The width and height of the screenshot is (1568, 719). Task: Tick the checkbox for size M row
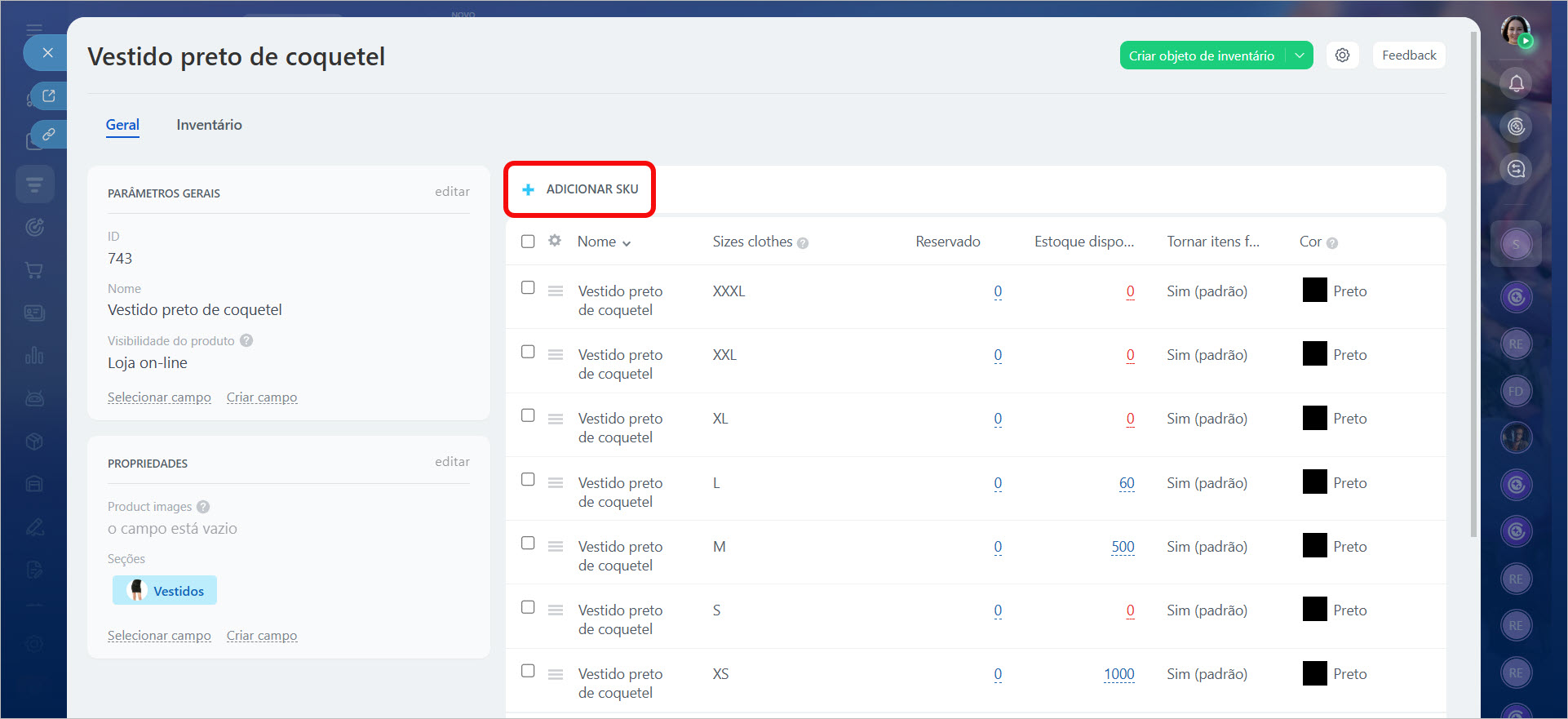point(528,544)
